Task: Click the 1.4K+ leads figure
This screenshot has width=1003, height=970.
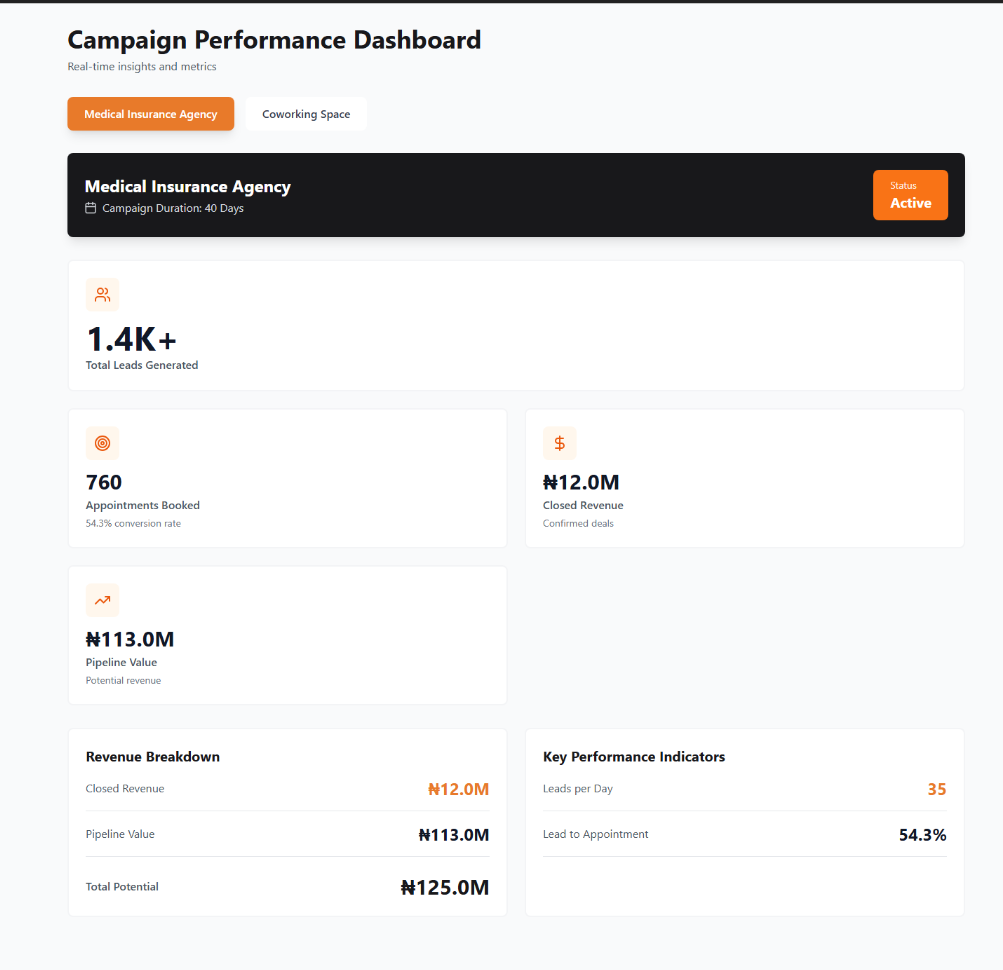Action: pos(131,339)
